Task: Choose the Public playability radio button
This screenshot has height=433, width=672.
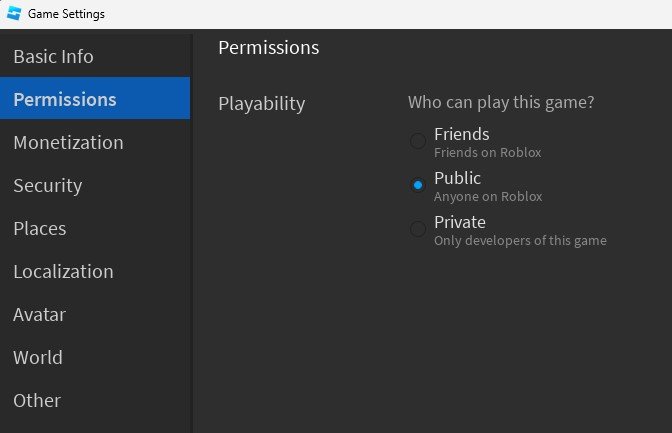Action: tap(418, 185)
